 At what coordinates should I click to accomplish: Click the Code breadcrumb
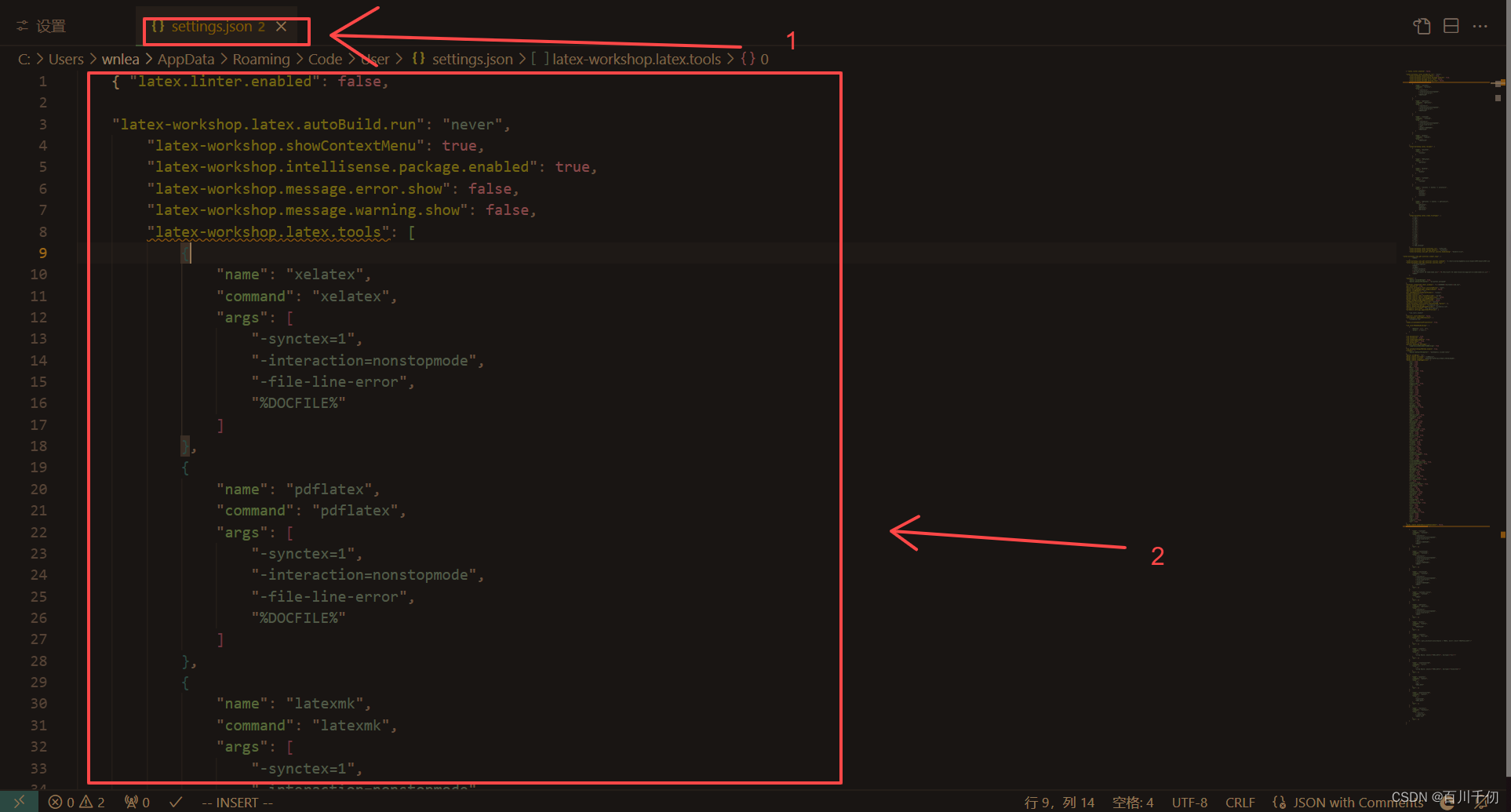325,59
